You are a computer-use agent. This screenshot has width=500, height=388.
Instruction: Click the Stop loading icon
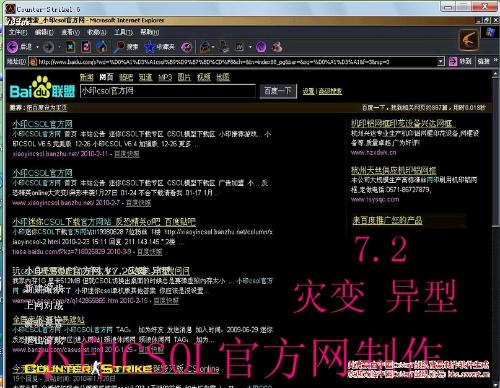coord(70,47)
